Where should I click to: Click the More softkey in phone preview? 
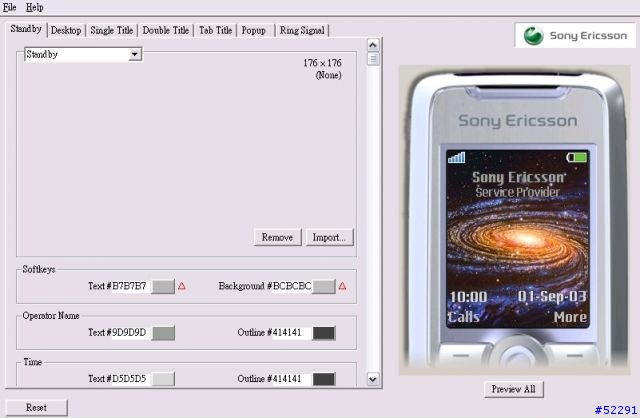pyautogui.click(x=570, y=317)
